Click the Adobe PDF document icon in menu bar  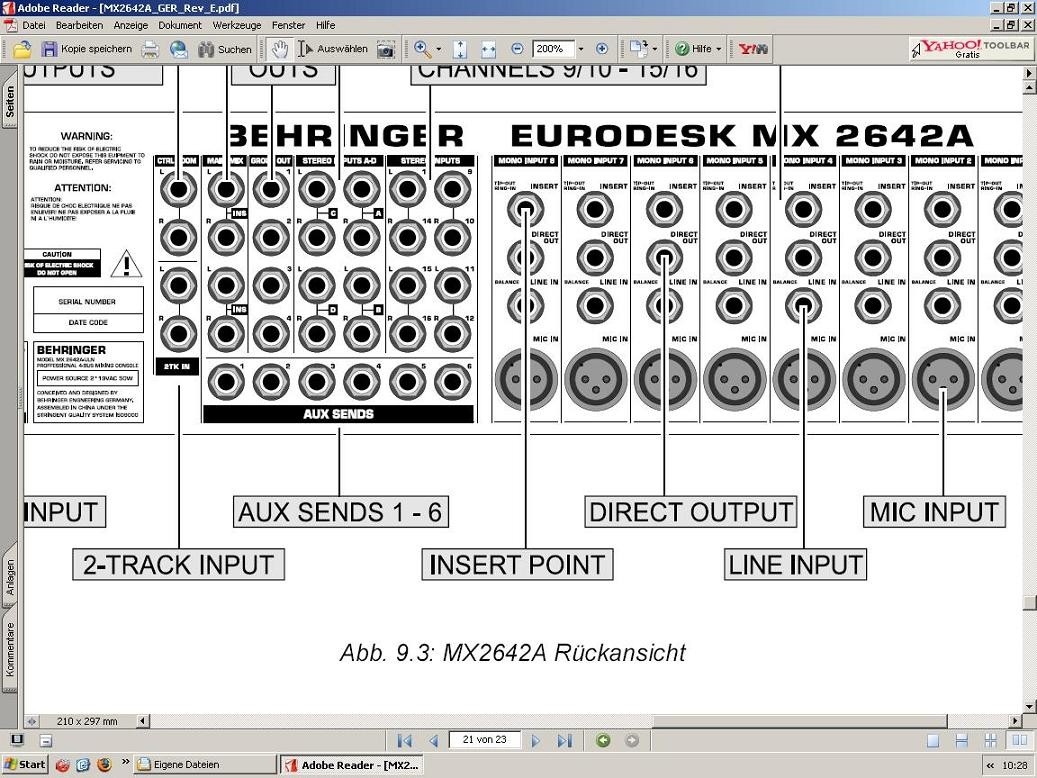(x=11, y=25)
